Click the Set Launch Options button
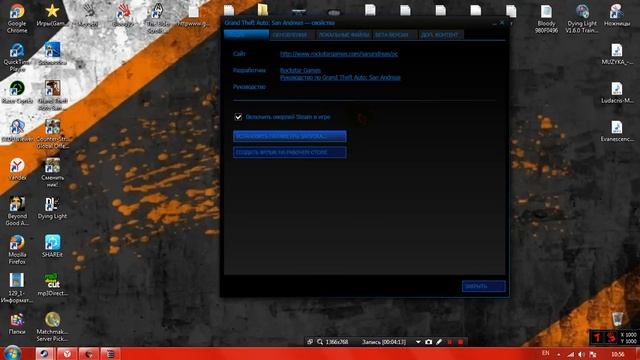Image resolution: width=640 pixels, height=360 pixels. pyautogui.click(x=290, y=136)
